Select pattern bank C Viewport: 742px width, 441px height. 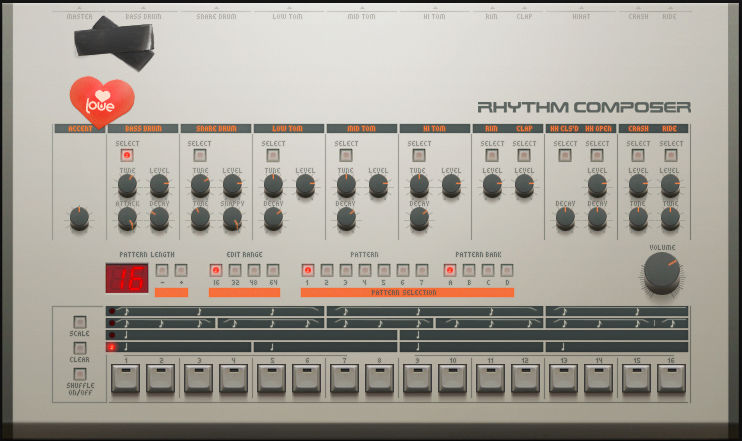tap(487, 270)
